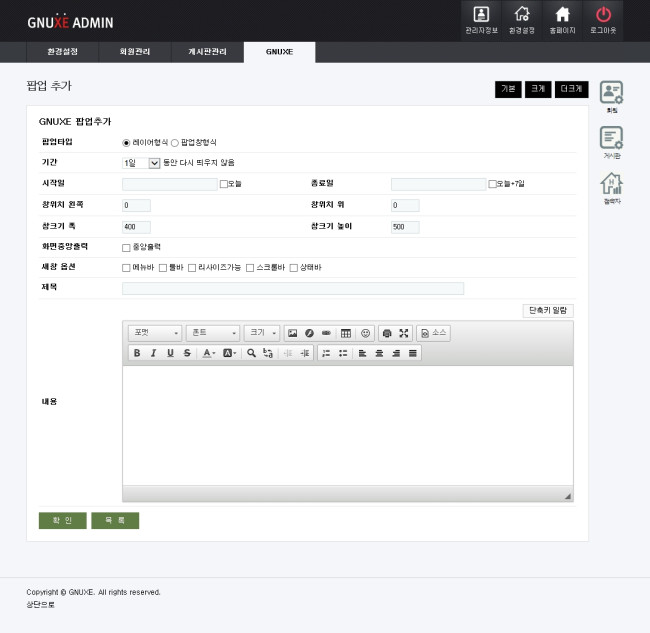The width and height of the screenshot is (650, 633).
Task: Open the text color picker
Action: [207, 353]
